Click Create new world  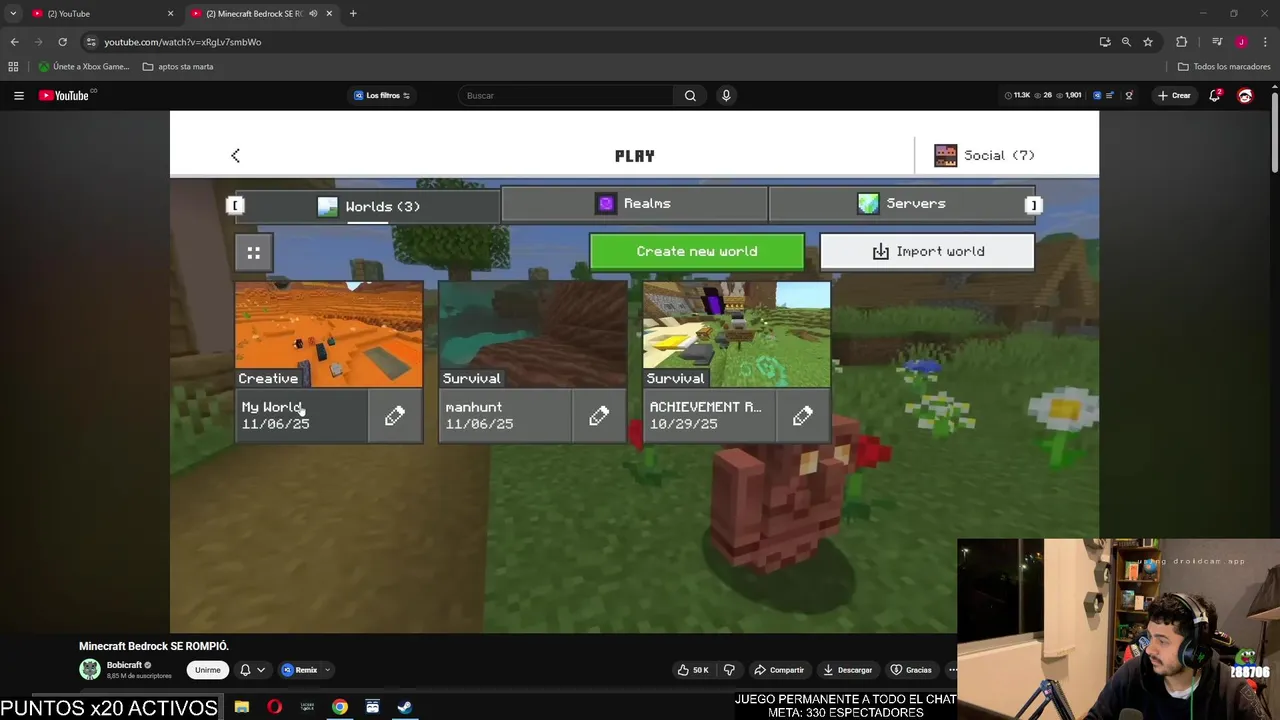tap(697, 251)
